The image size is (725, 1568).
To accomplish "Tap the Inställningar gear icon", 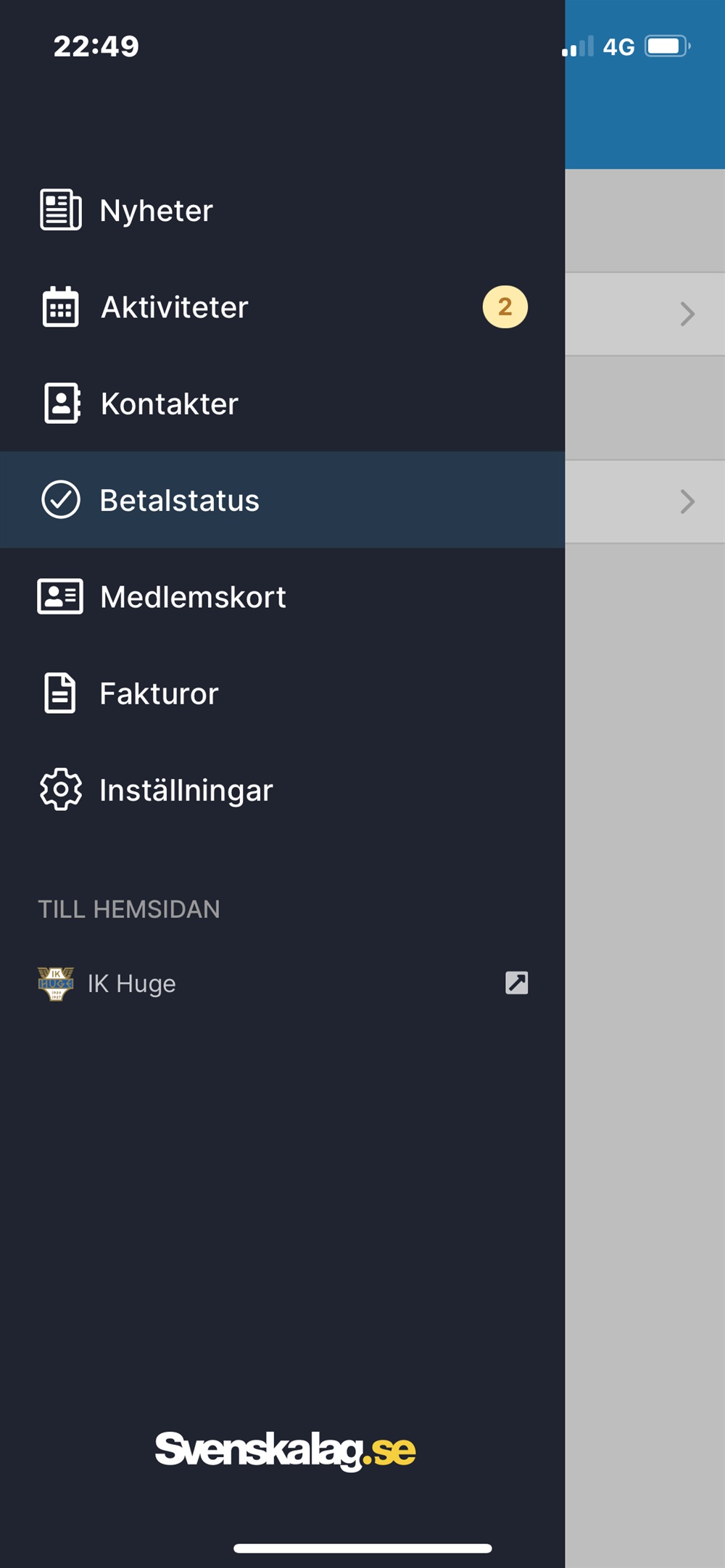I will (61, 789).
